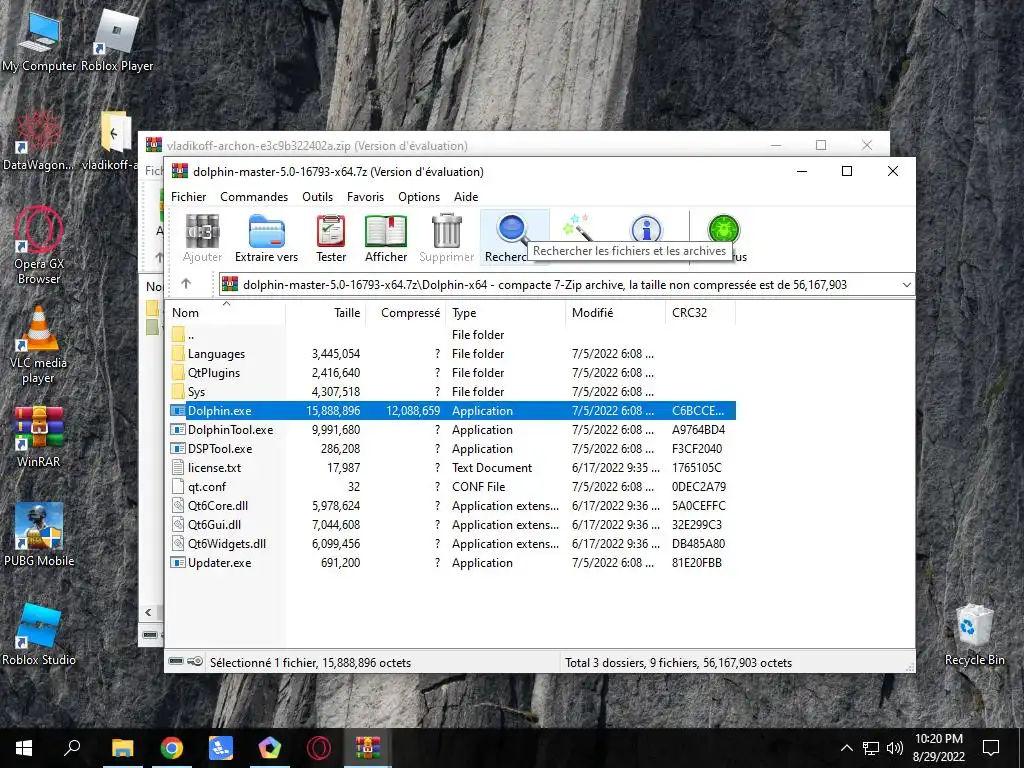Select the WinRAR desktop shortcut
This screenshot has height=768, width=1024.
click(x=39, y=436)
